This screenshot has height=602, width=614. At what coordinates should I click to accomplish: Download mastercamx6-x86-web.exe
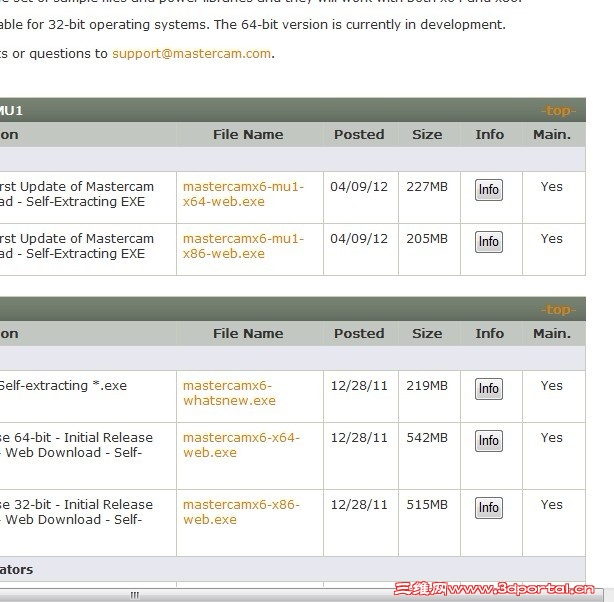click(241, 512)
